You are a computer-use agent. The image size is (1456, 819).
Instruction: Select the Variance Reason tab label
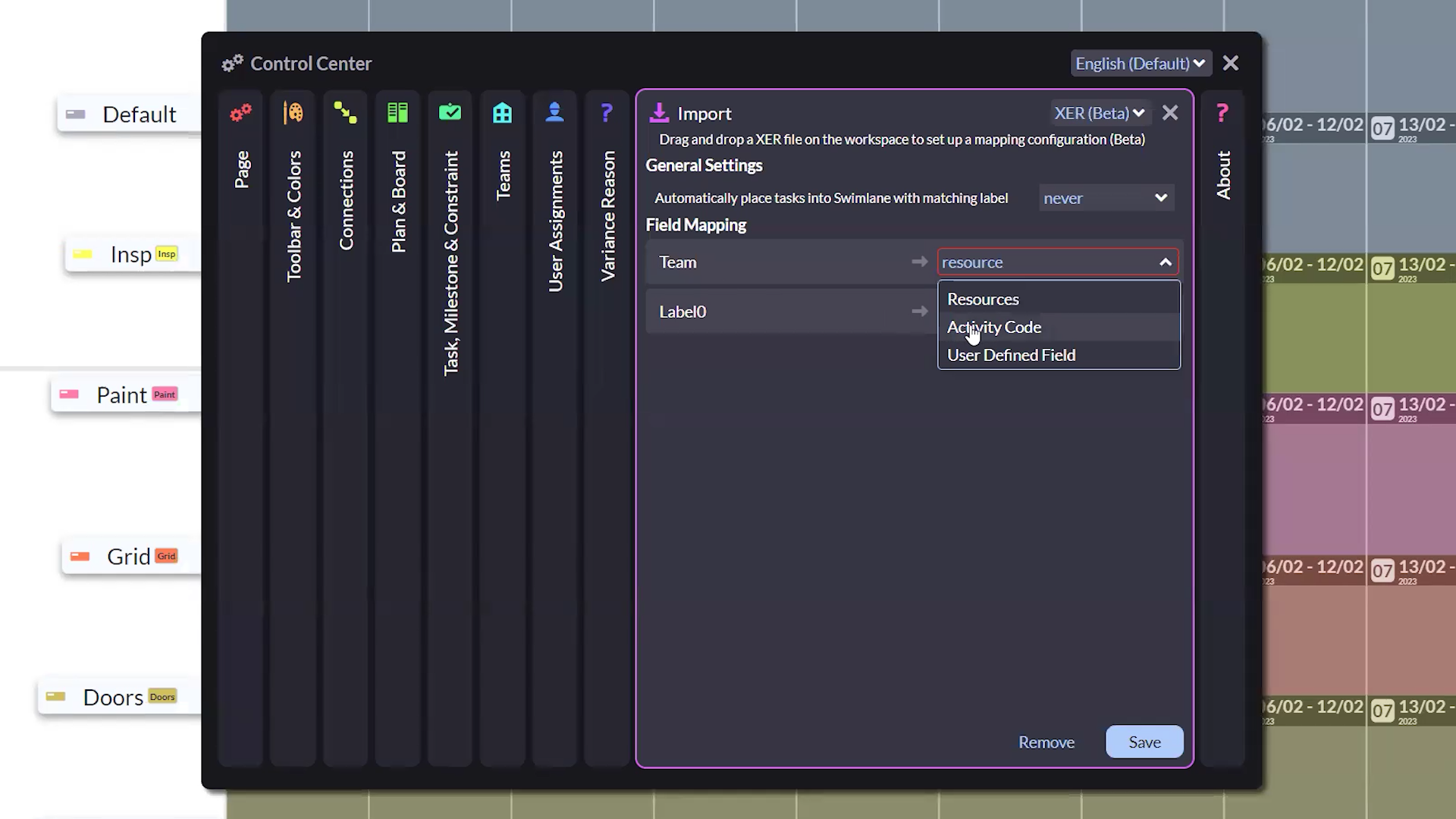607,216
